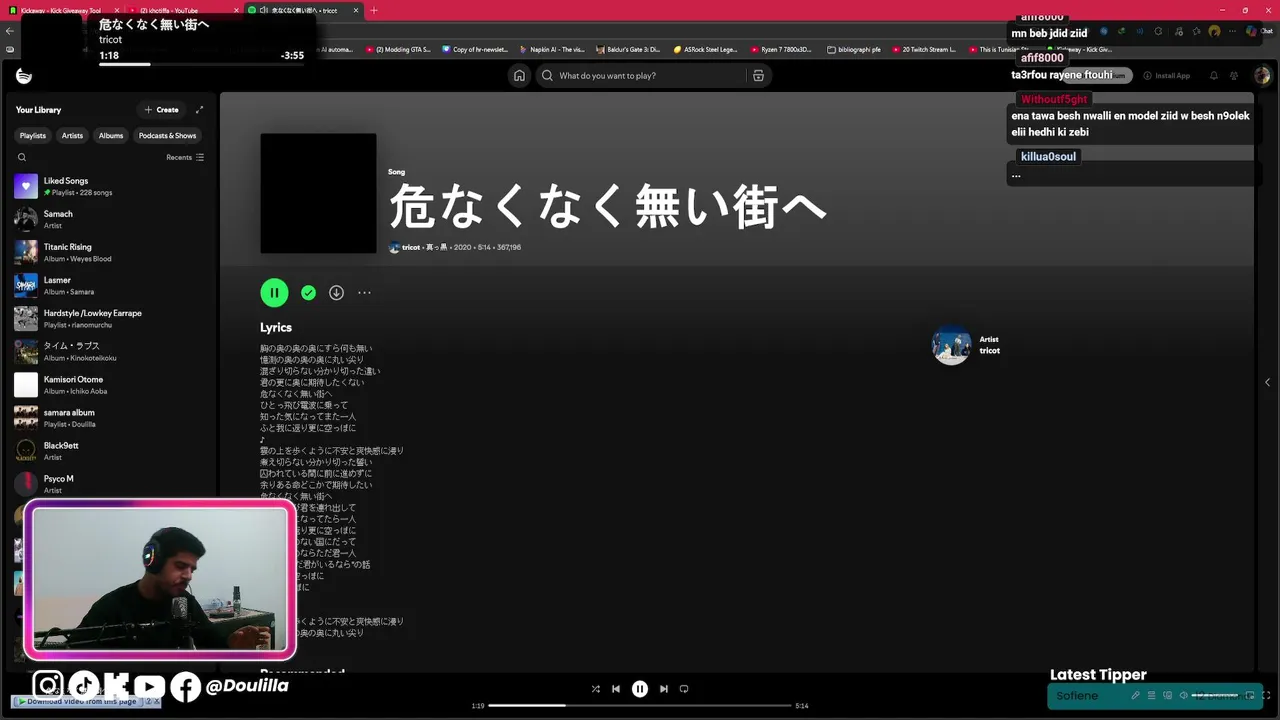Download the song using the arrow icon

coord(336,293)
